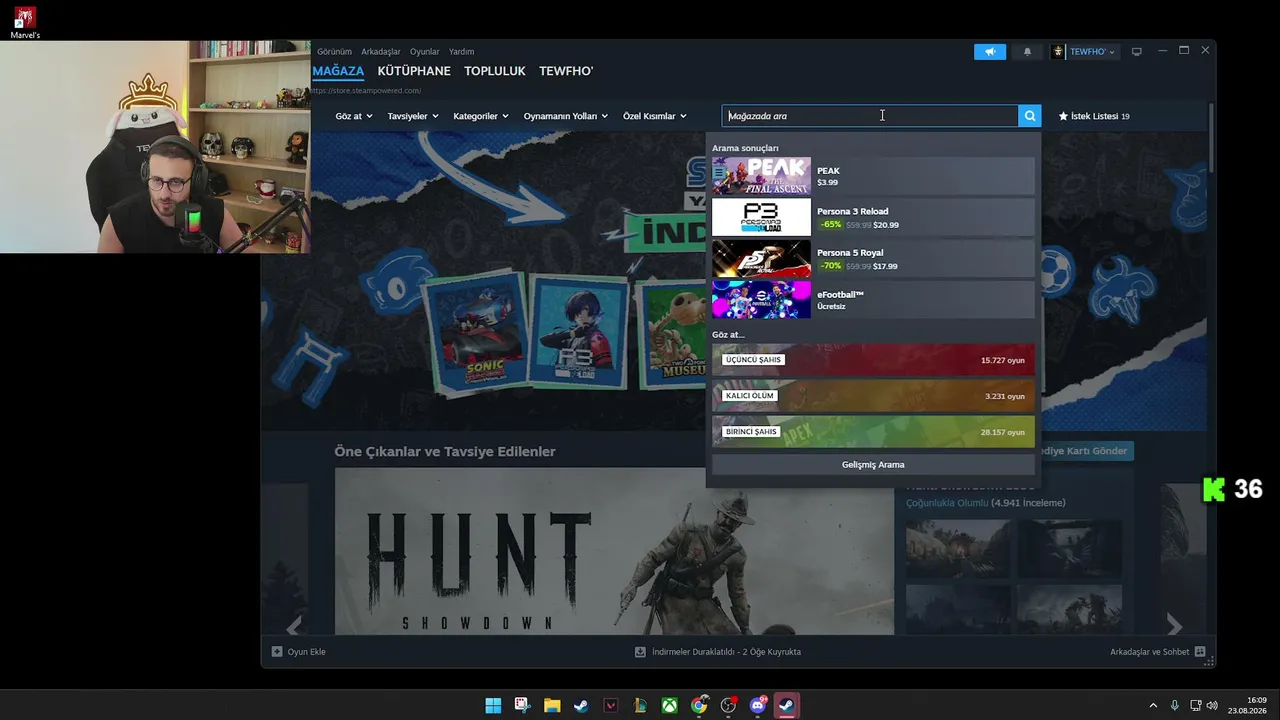Click the plus icon beside Oyun Ekle

277,652
